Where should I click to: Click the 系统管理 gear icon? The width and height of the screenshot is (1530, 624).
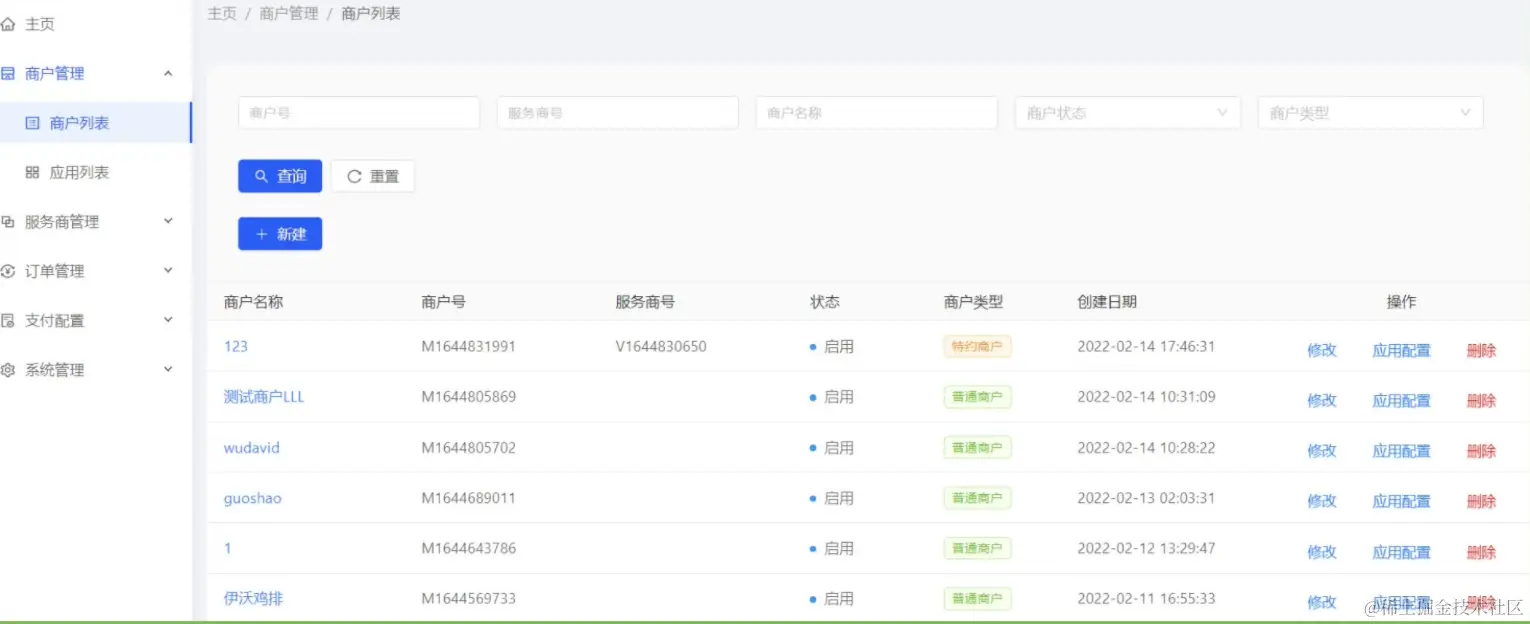[x=8, y=370]
